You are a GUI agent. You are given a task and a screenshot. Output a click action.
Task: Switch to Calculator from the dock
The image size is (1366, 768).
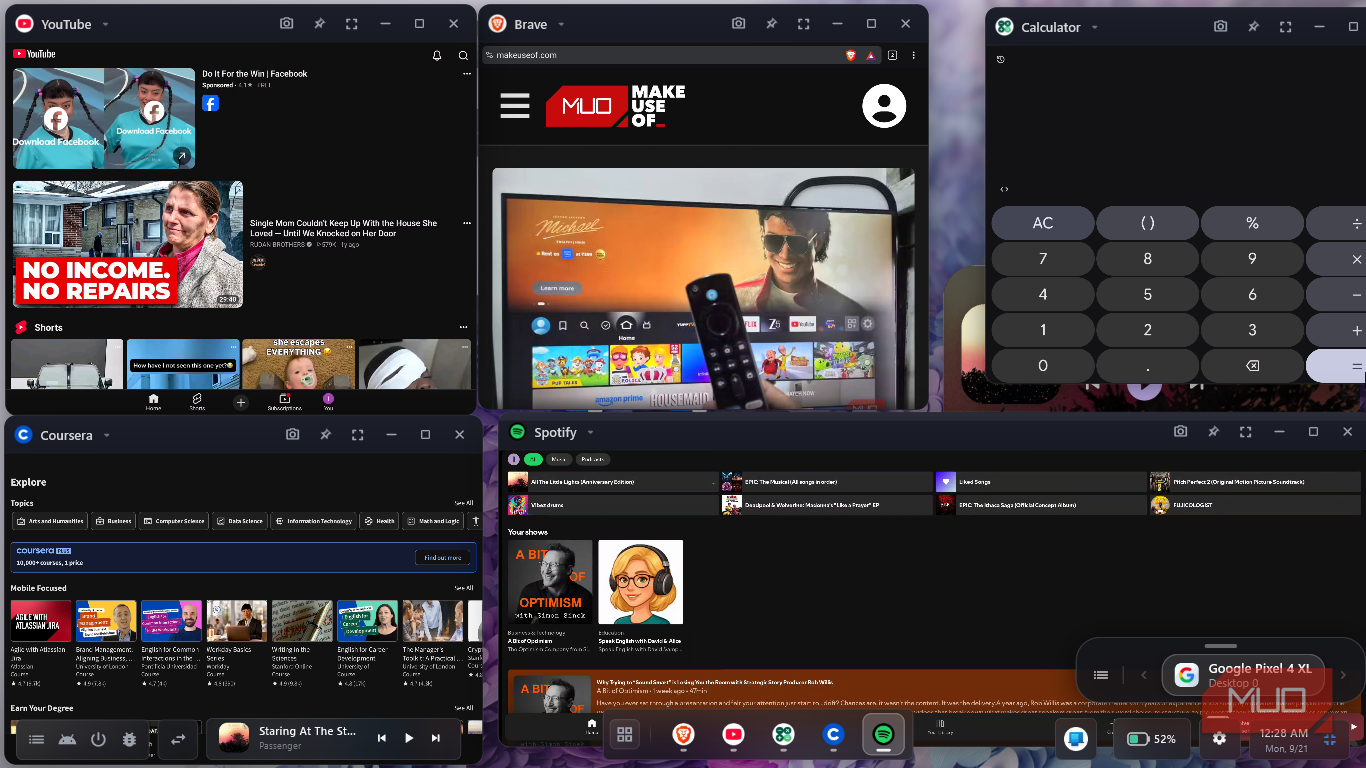pos(783,735)
